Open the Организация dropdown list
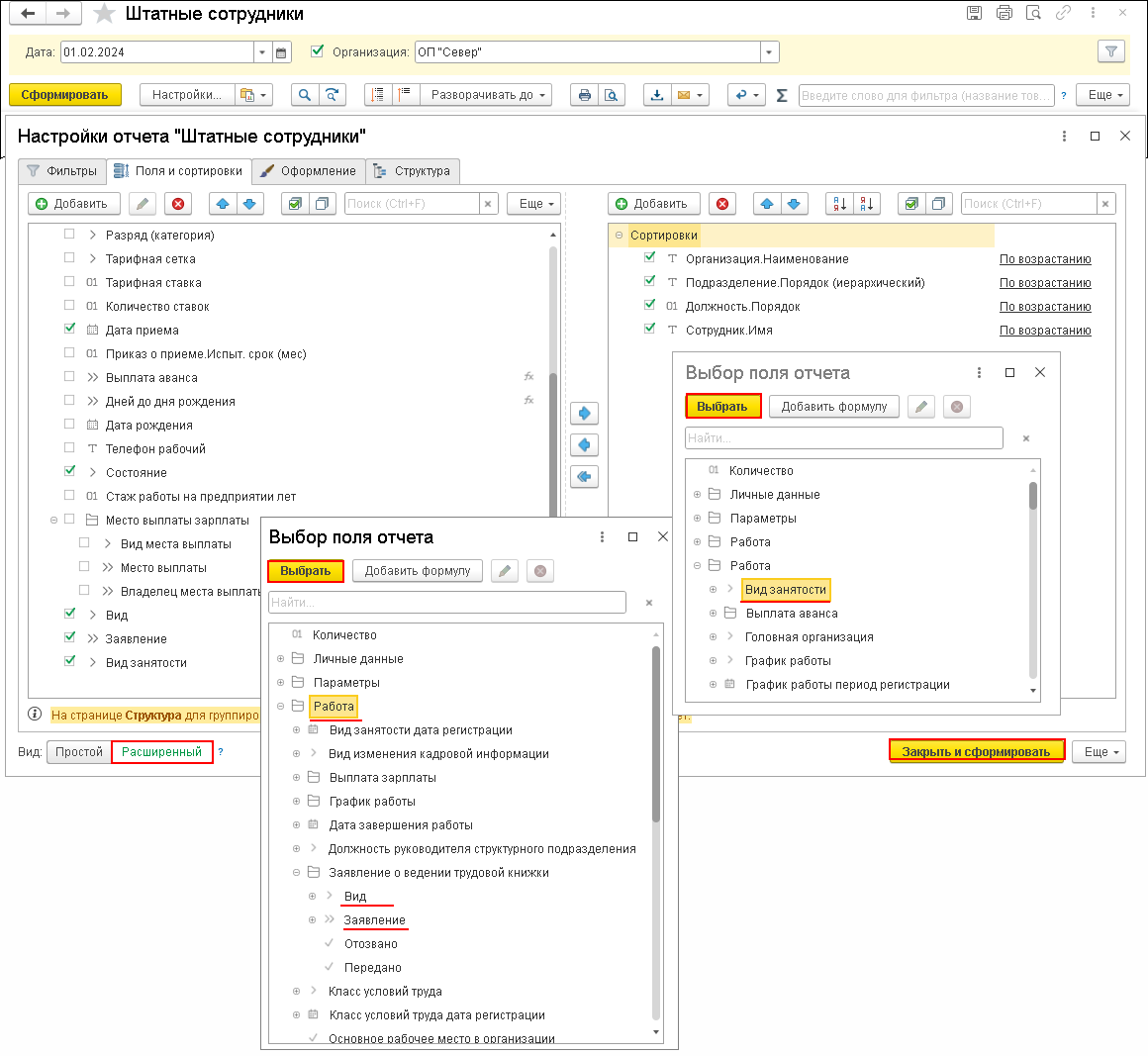The width and height of the screenshot is (1148, 1056). [x=769, y=52]
